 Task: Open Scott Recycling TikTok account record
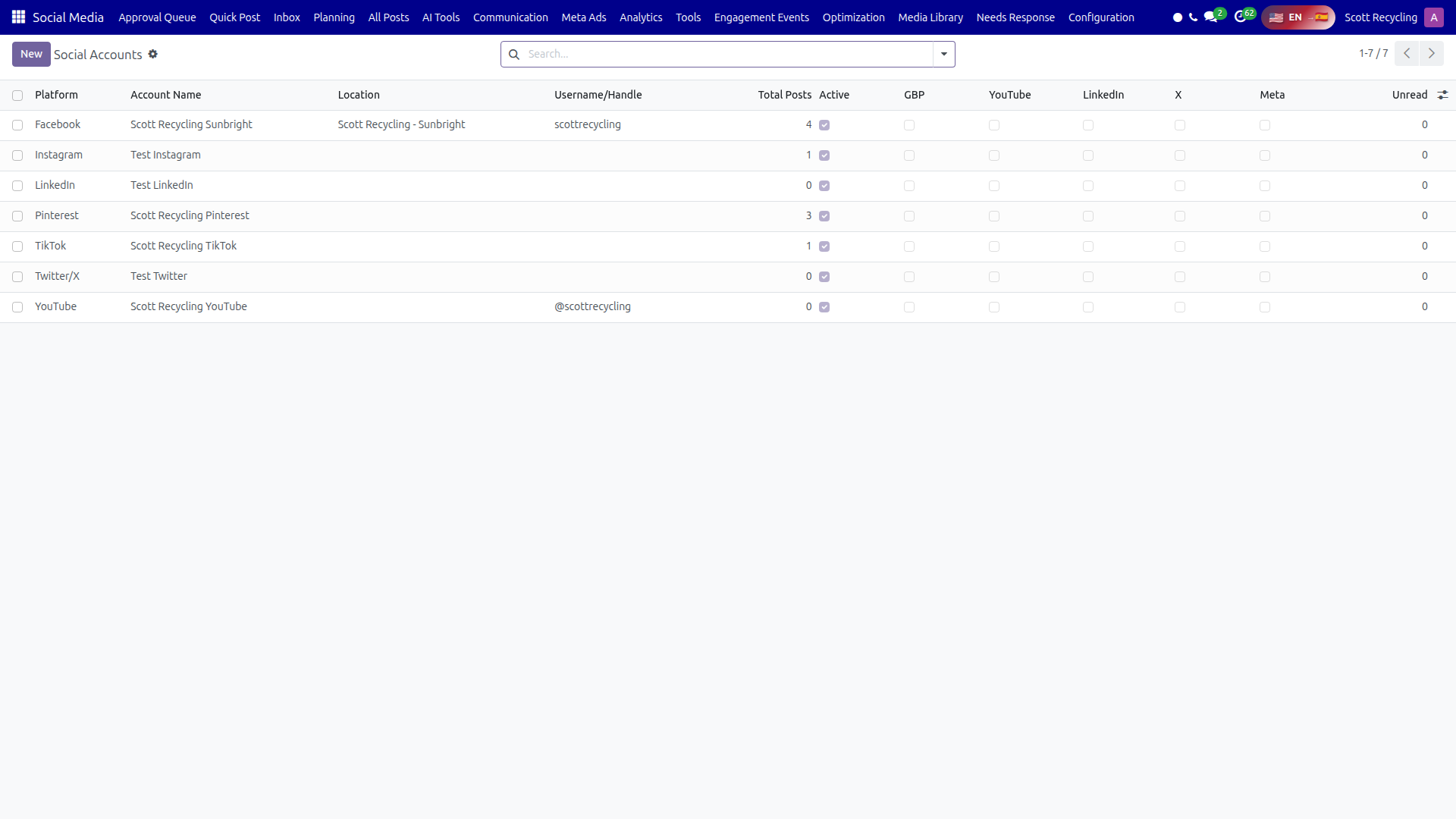[x=184, y=246]
